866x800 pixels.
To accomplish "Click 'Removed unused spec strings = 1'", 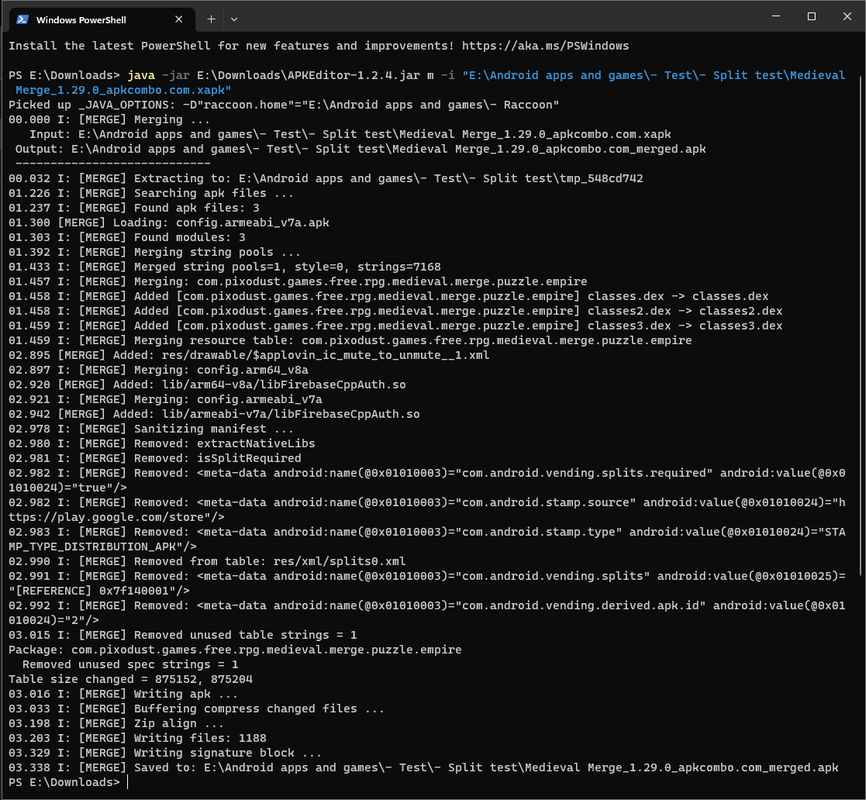I will click(130, 665).
